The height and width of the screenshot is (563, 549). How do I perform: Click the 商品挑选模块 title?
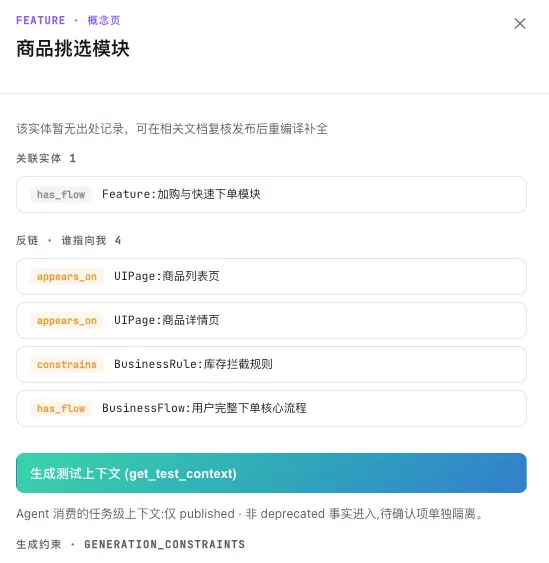point(73,48)
